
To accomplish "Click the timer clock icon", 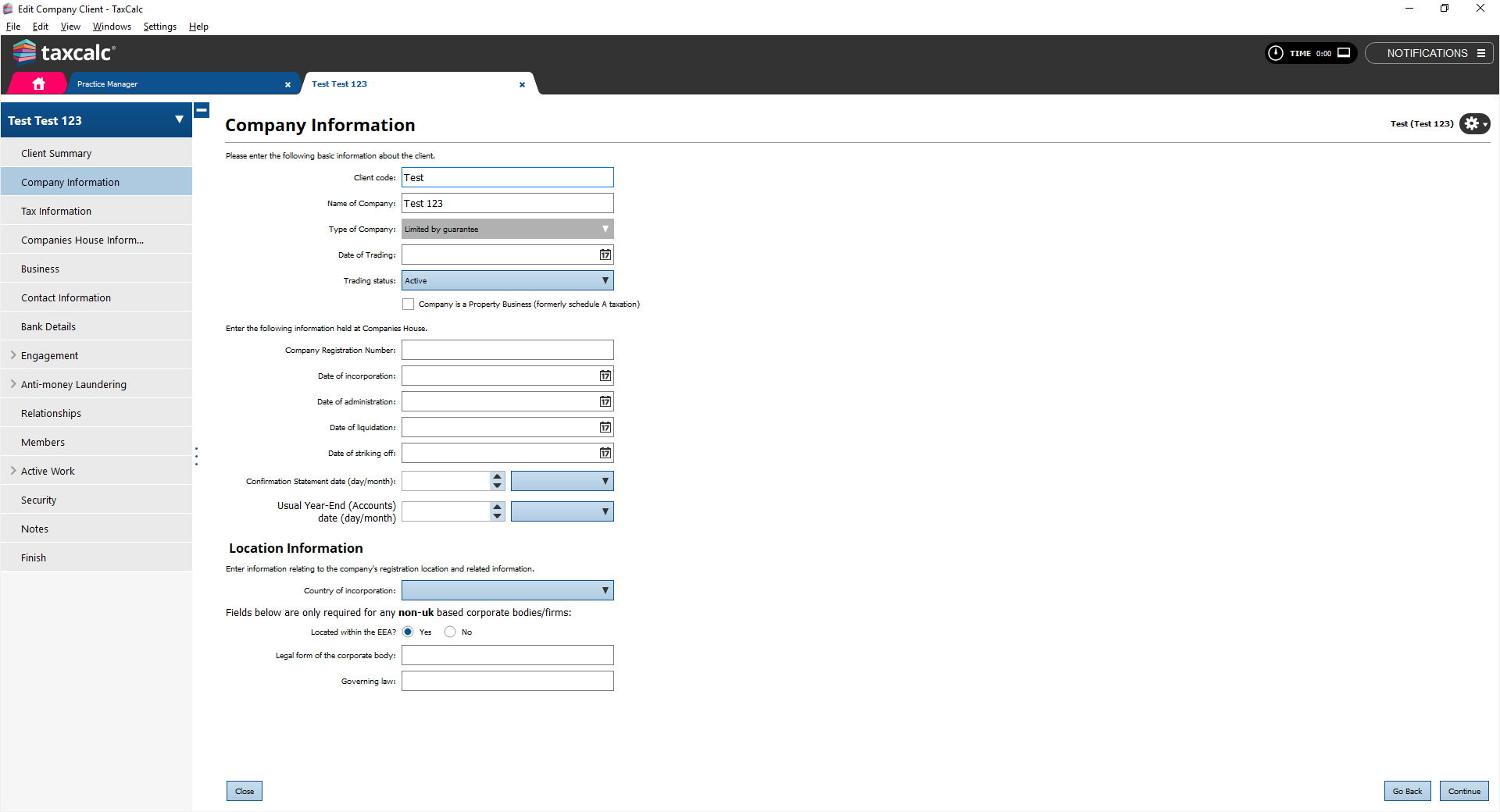I will pos(1276,53).
